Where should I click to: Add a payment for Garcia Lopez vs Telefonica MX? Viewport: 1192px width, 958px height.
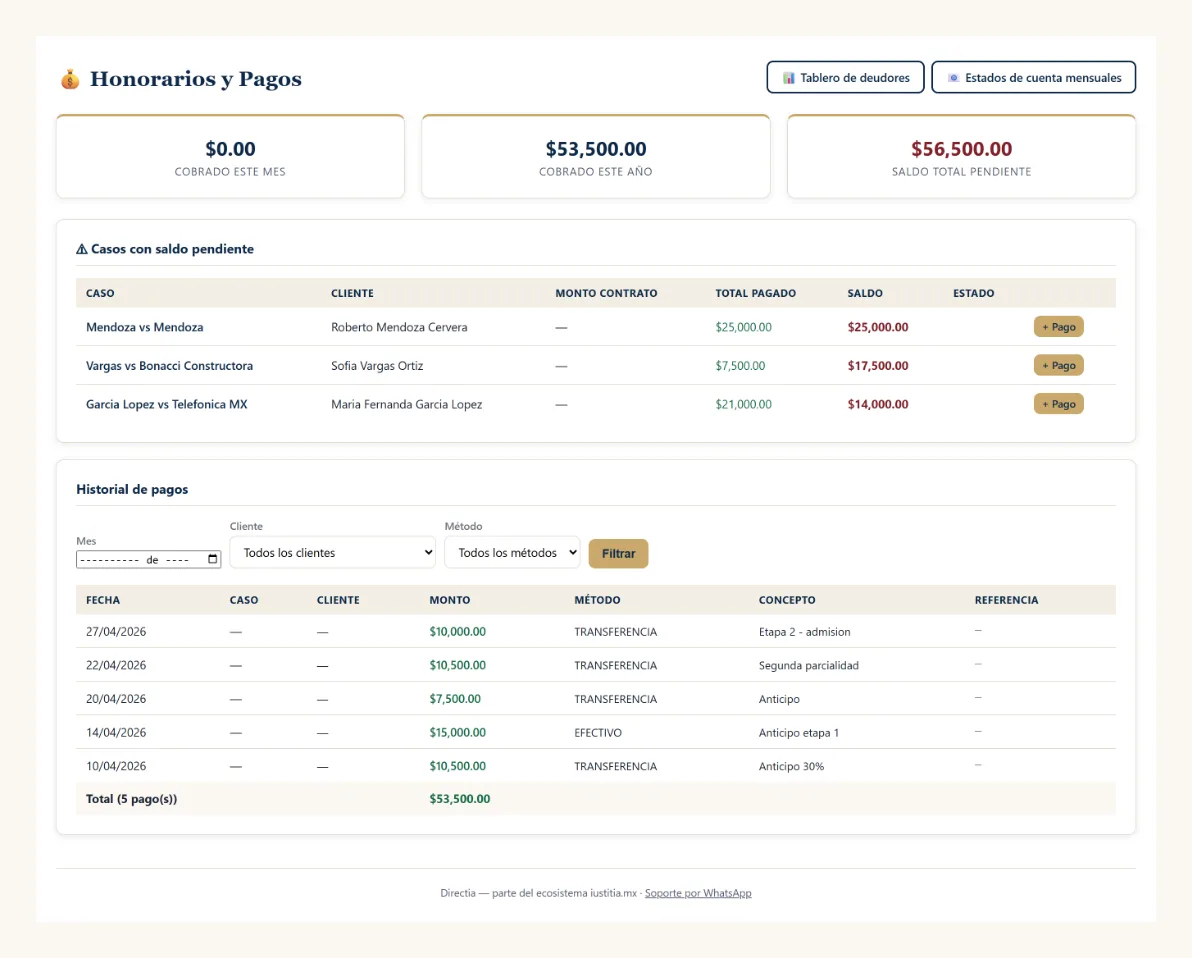(x=1058, y=404)
